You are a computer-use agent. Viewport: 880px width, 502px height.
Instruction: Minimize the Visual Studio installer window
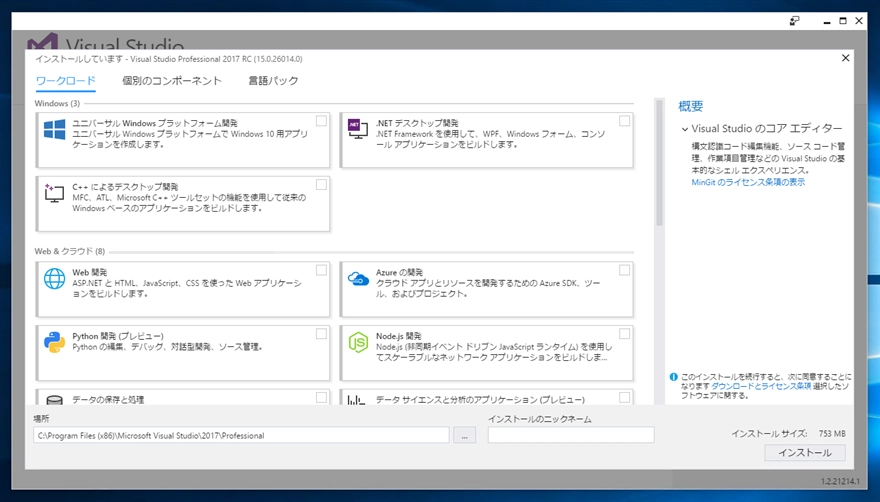[826, 21]
